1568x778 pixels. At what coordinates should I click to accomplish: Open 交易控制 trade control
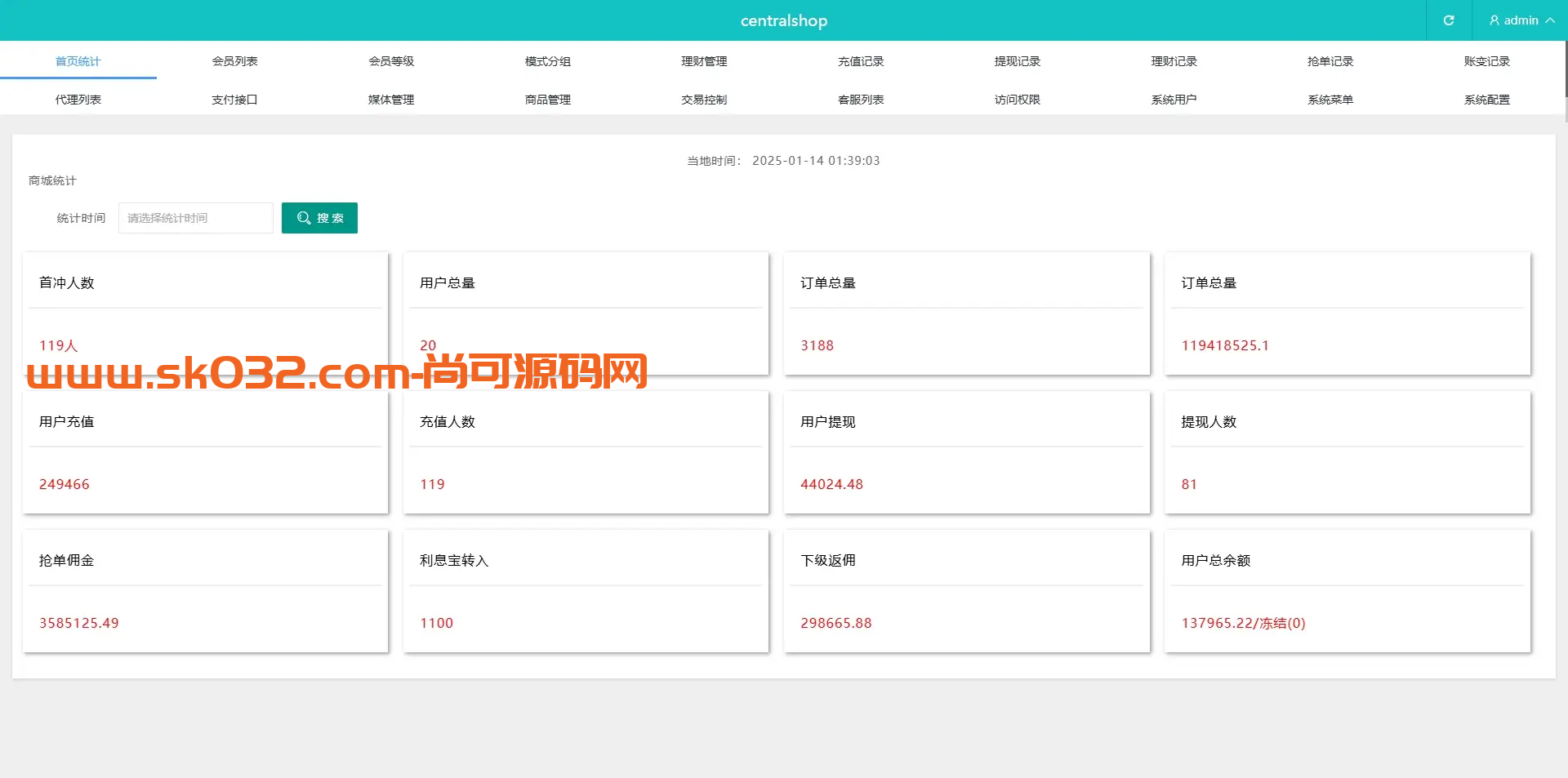tap(704, 99)
